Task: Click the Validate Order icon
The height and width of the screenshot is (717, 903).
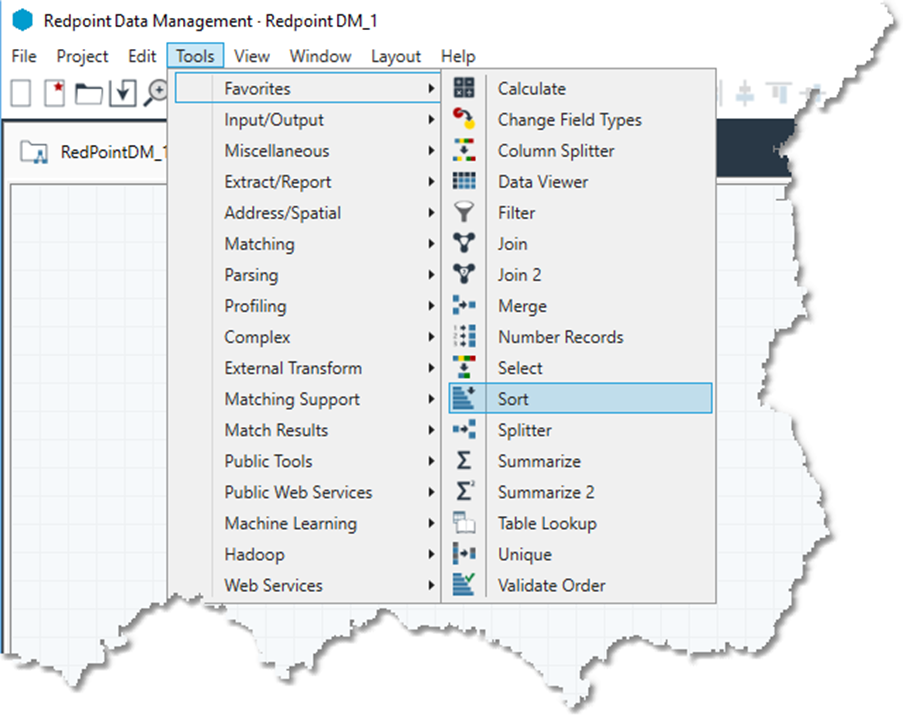Action: click(x=463, y=585)
